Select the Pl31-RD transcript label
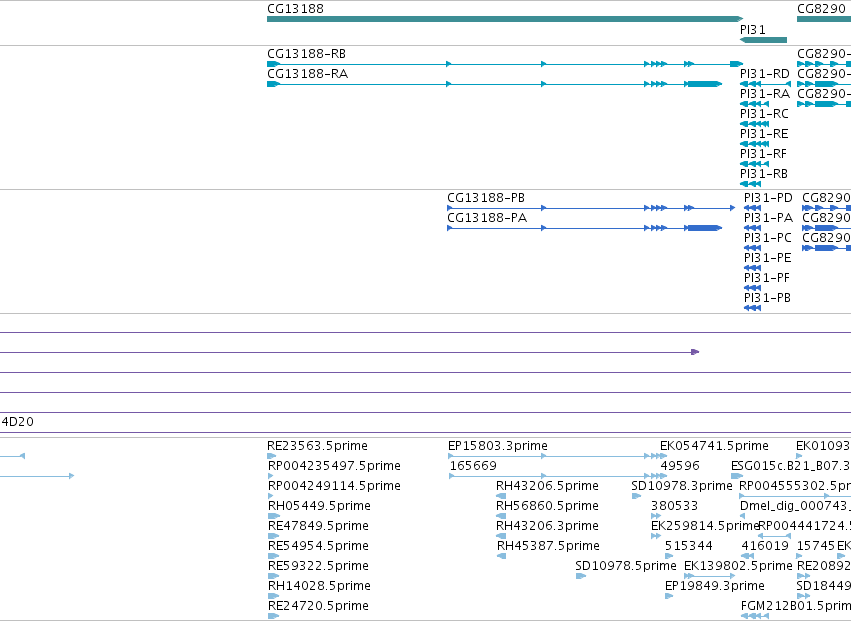Screen dimensions: 851x621 [x=765, y=74]
